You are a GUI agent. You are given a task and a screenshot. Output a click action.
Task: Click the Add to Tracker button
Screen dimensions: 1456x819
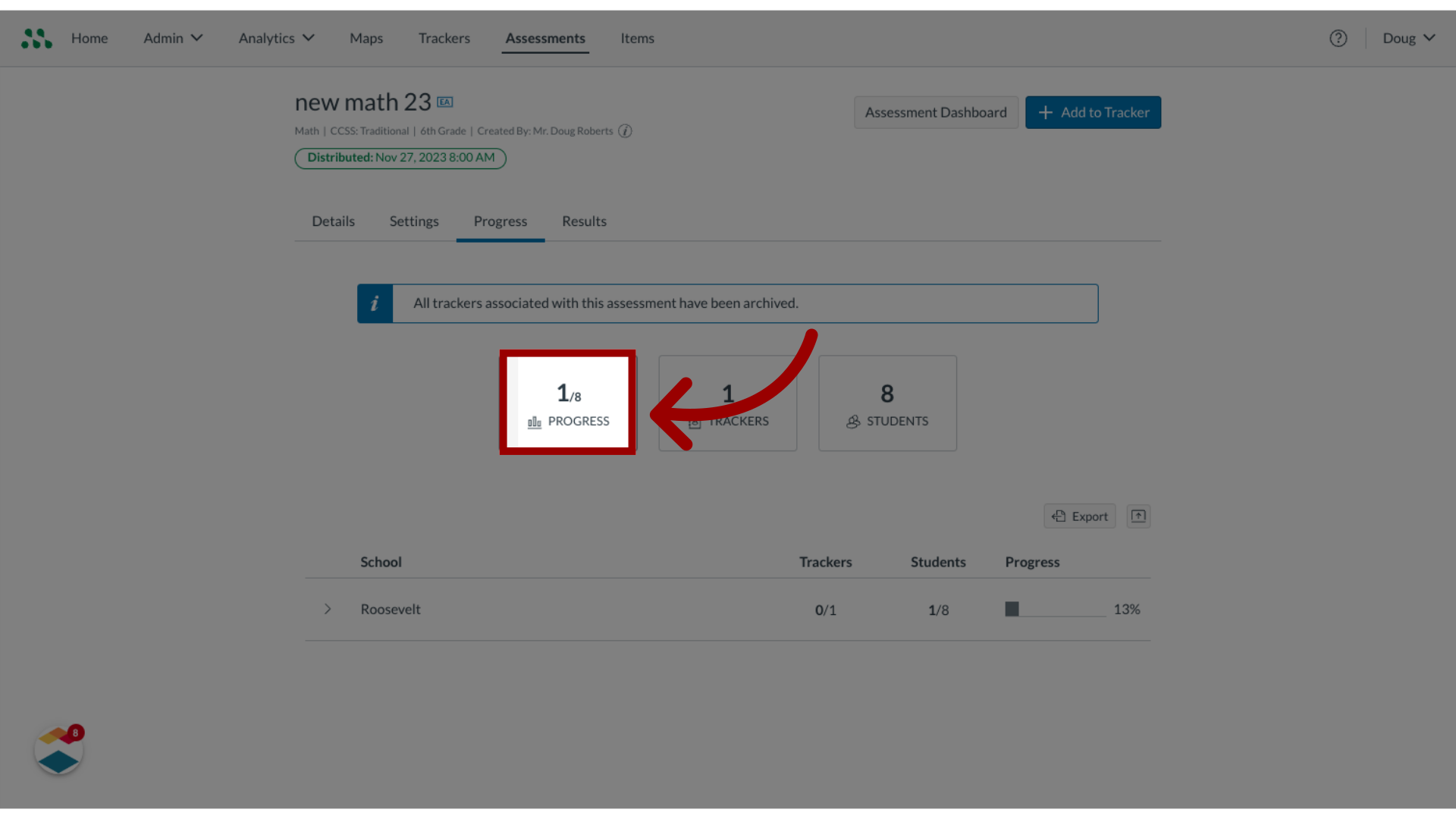[1093, 112]
